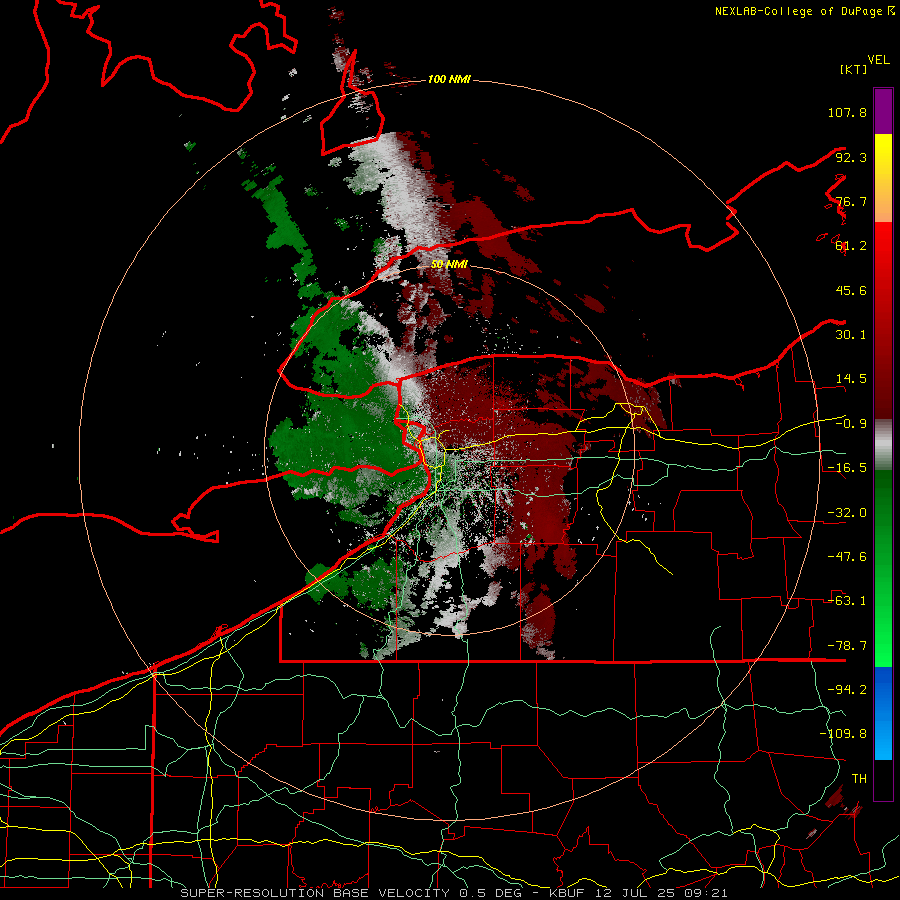900x900 pixels.
Task: Pick the gray near-zero velocity segment
Action: click(883, 444)
